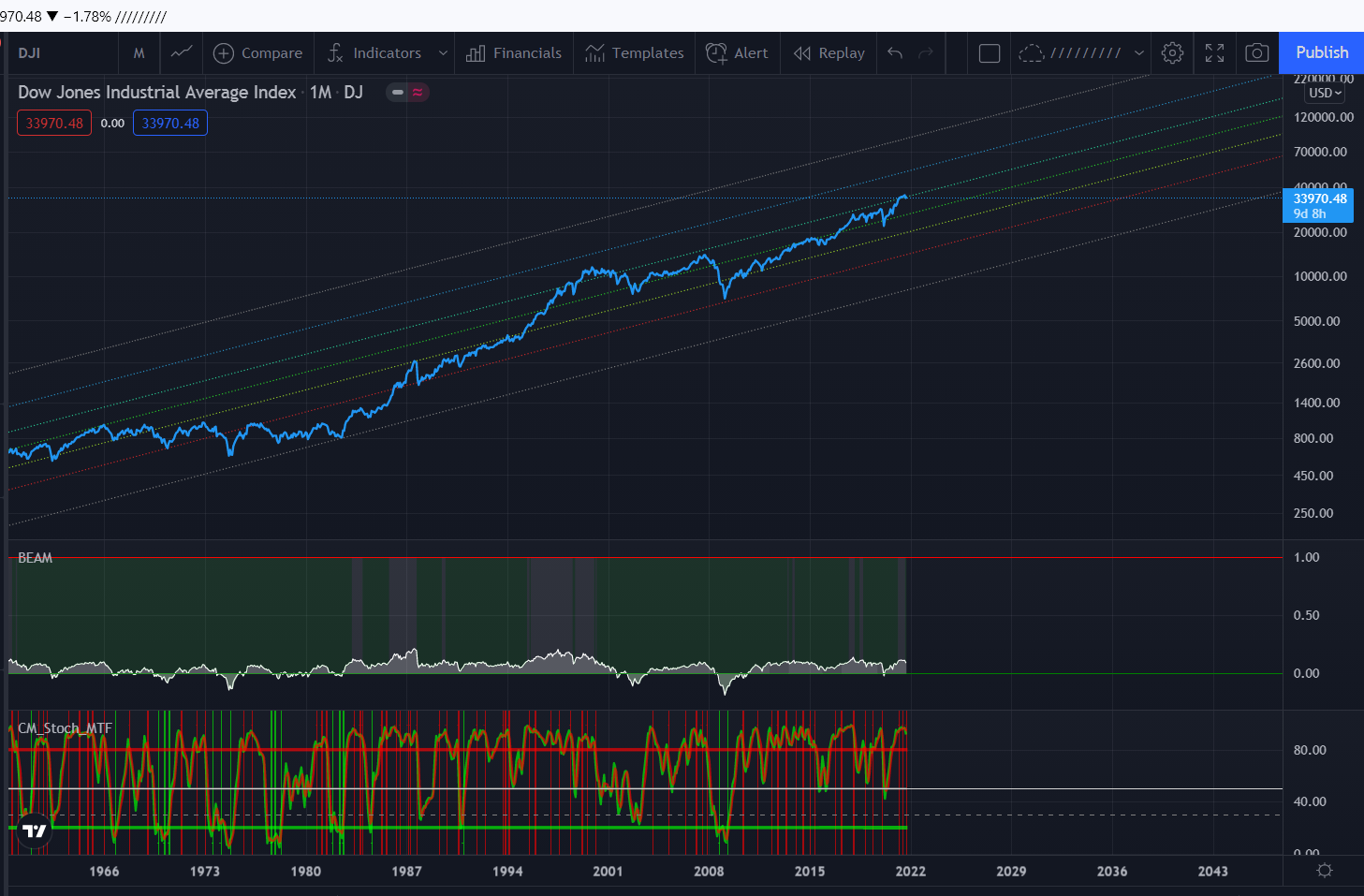
Task: Click the 250.00 price scale label
Action: (1313, 513)
